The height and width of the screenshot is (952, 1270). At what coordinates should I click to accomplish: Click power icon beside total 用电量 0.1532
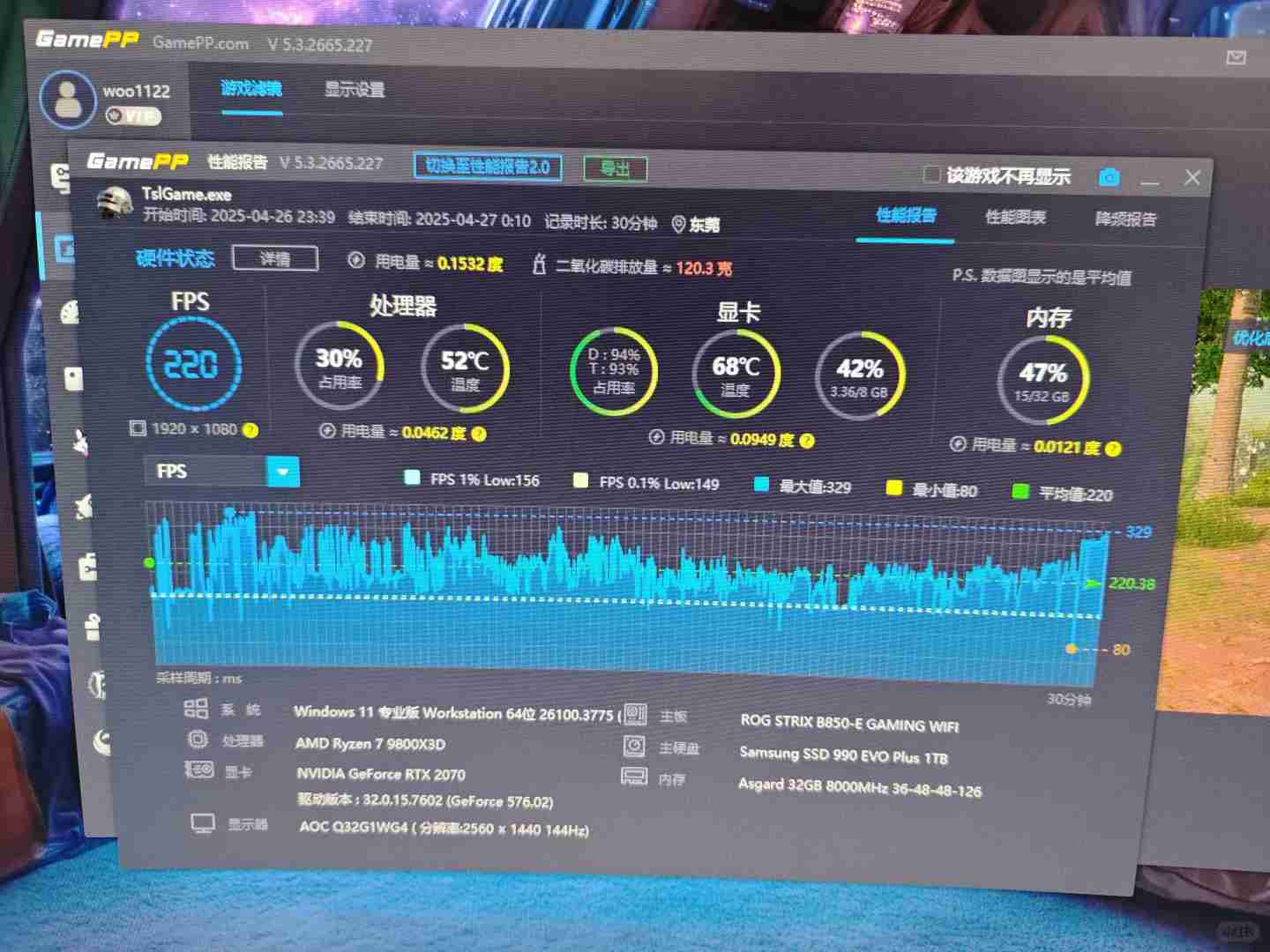(x=355, y=260)
